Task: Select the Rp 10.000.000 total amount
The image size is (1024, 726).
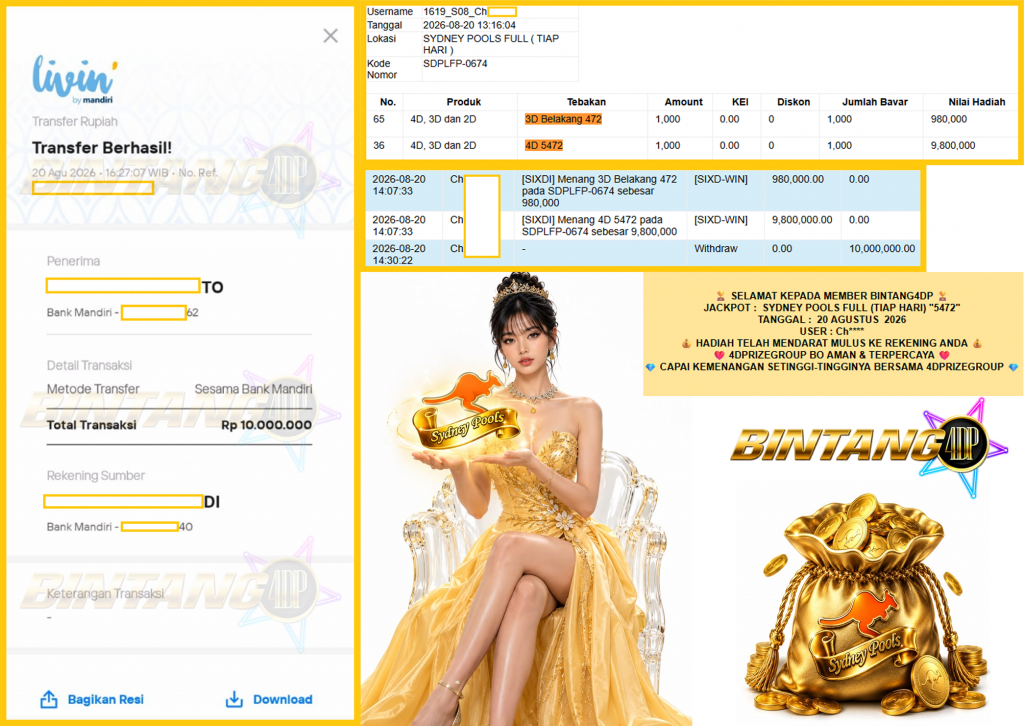Action: coord(266,425)
